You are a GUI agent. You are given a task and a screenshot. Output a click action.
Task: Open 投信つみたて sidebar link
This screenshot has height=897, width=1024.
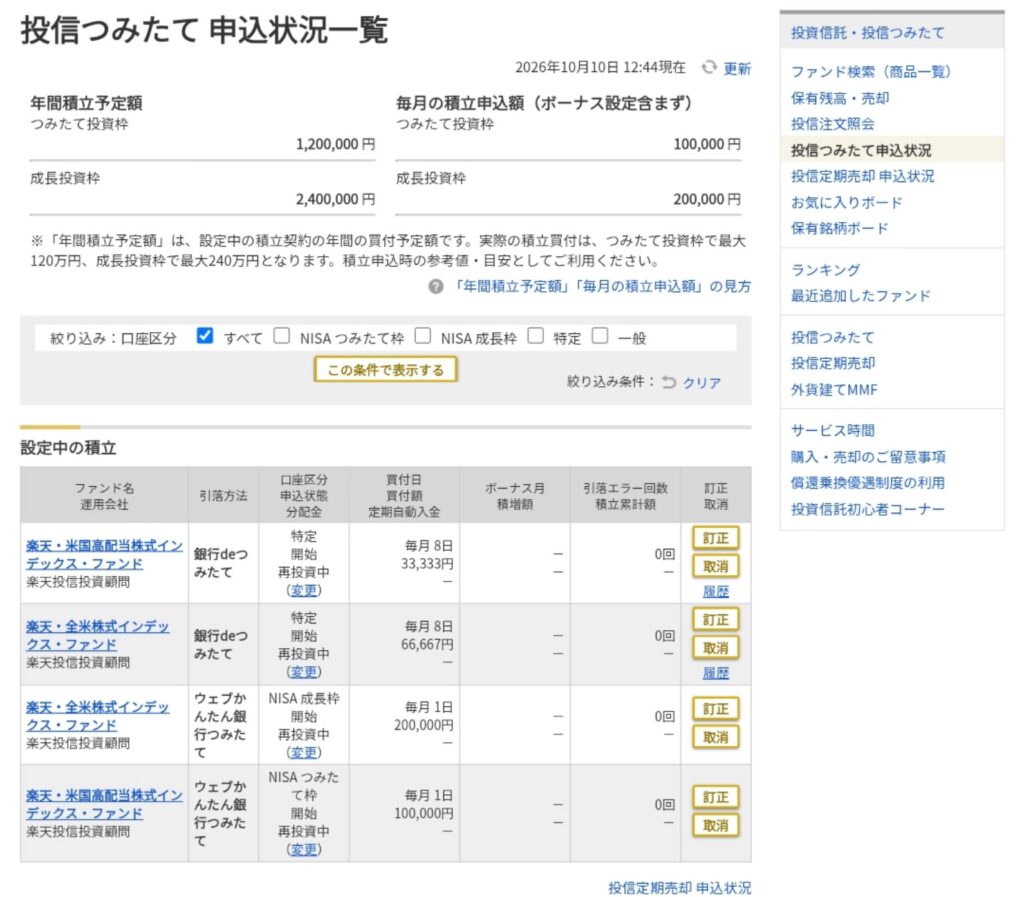(x=833, y=338)
